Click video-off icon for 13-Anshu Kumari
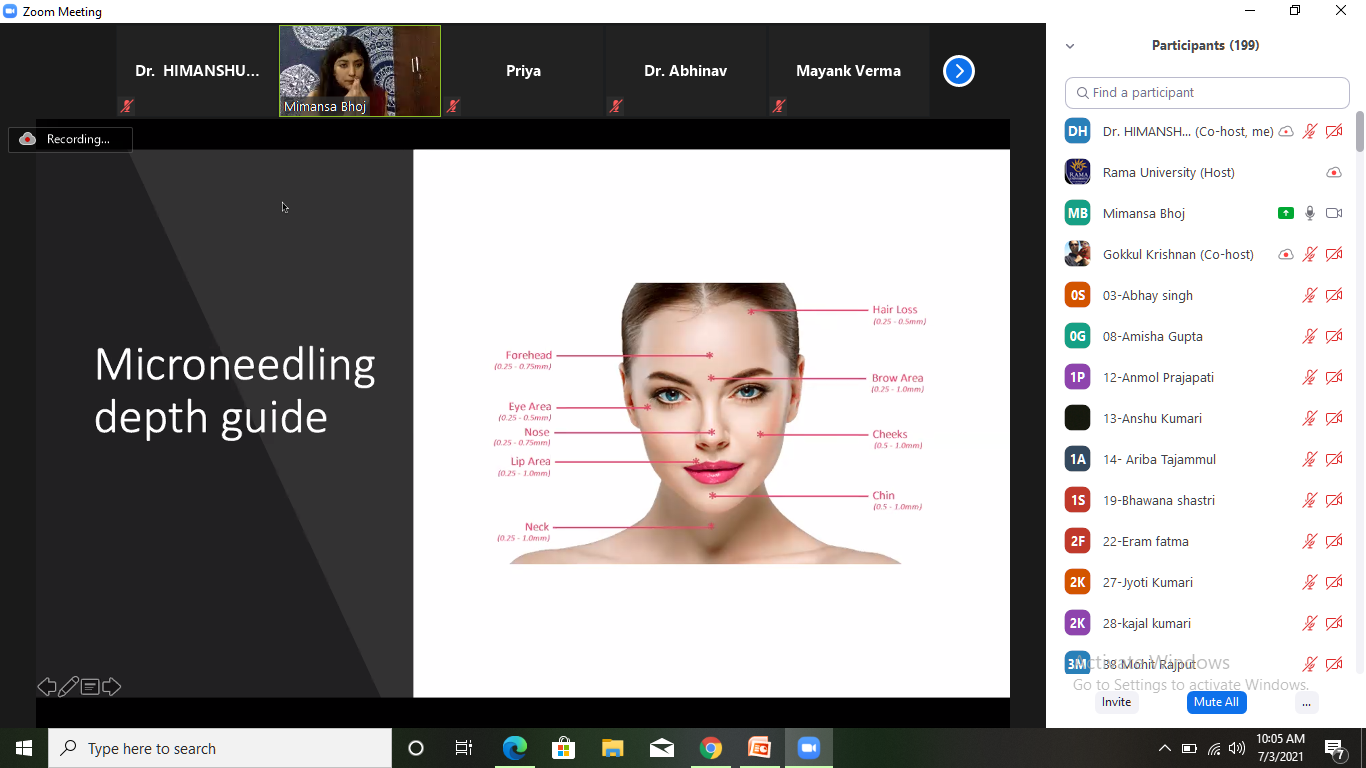The image size is (1366, 768). 1334,419
